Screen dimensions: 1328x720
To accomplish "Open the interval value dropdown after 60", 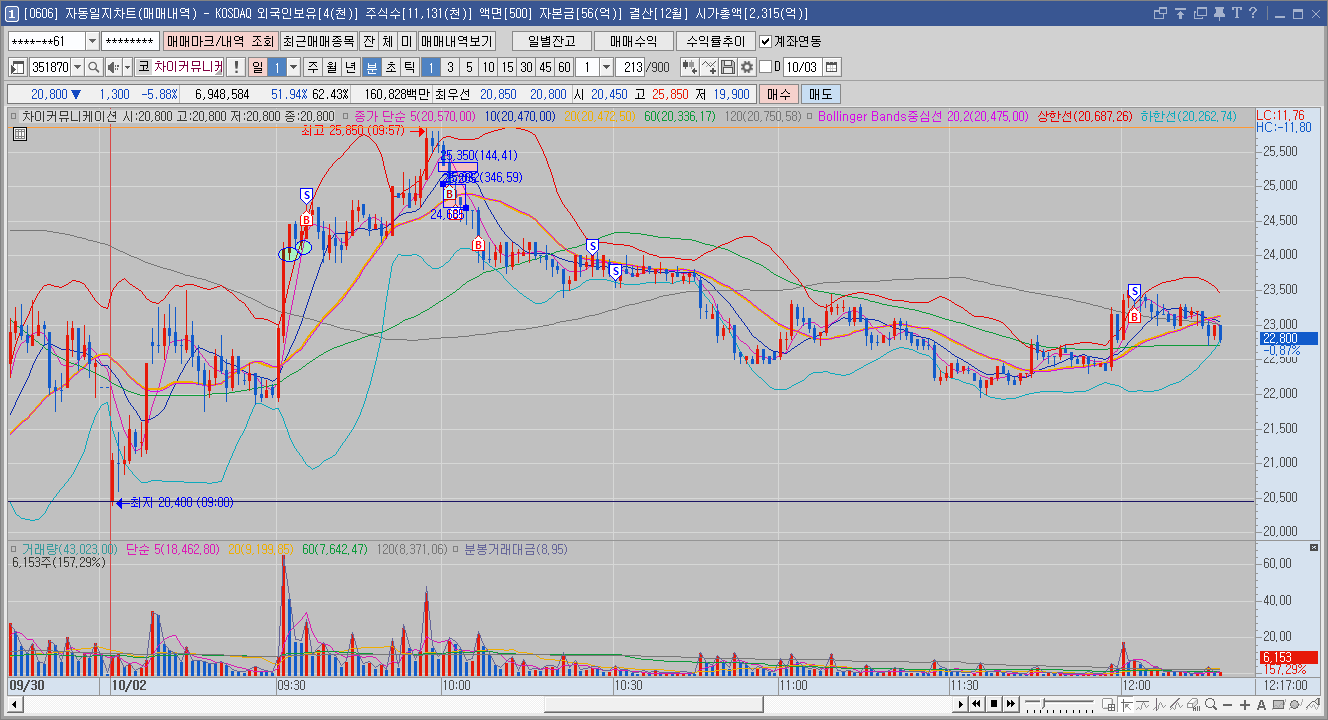I will [x=606, y=67].
